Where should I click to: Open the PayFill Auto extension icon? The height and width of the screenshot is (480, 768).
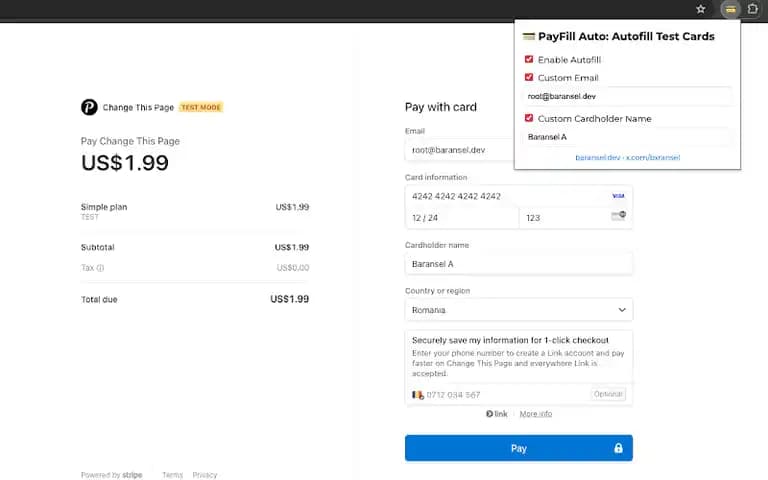tap(730, 9)
